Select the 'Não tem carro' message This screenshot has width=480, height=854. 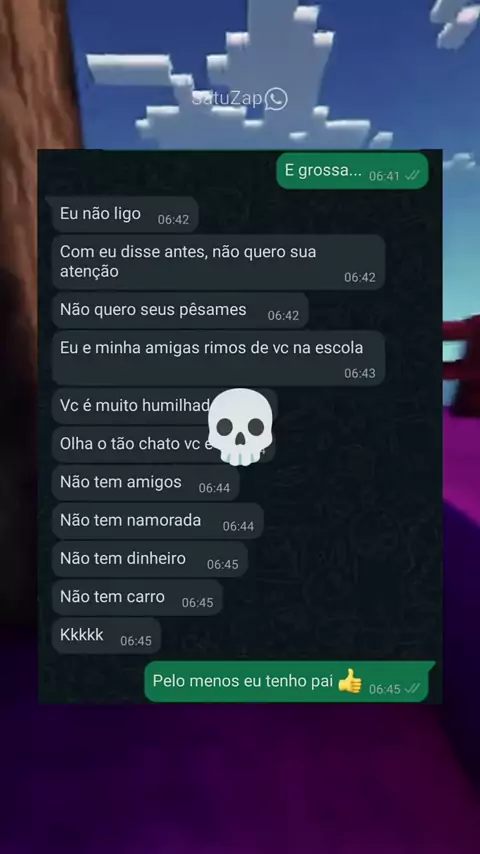[x=137, y=597]
